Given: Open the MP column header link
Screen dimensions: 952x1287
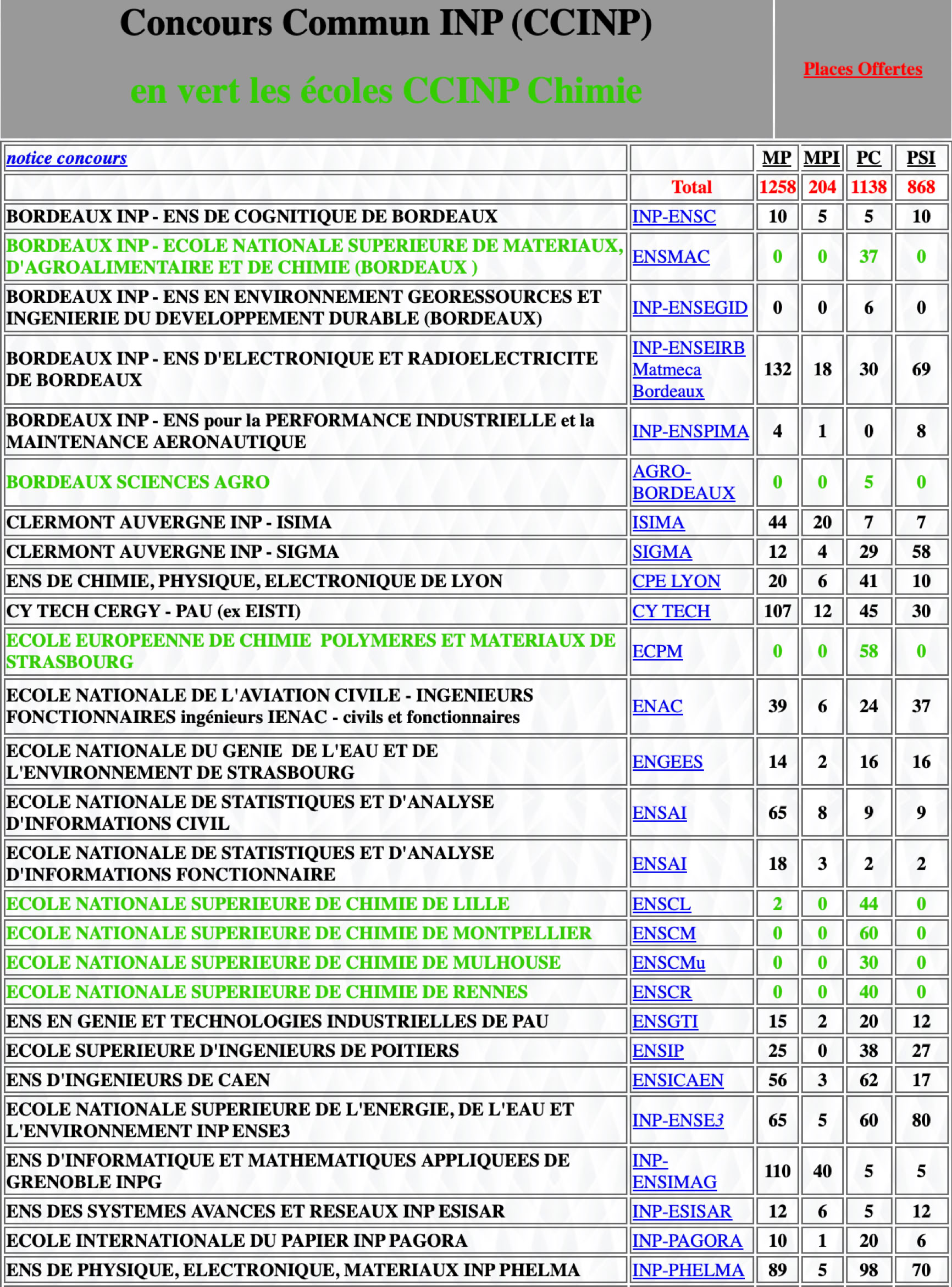Looking at the screenshot, I should [776, 158].
